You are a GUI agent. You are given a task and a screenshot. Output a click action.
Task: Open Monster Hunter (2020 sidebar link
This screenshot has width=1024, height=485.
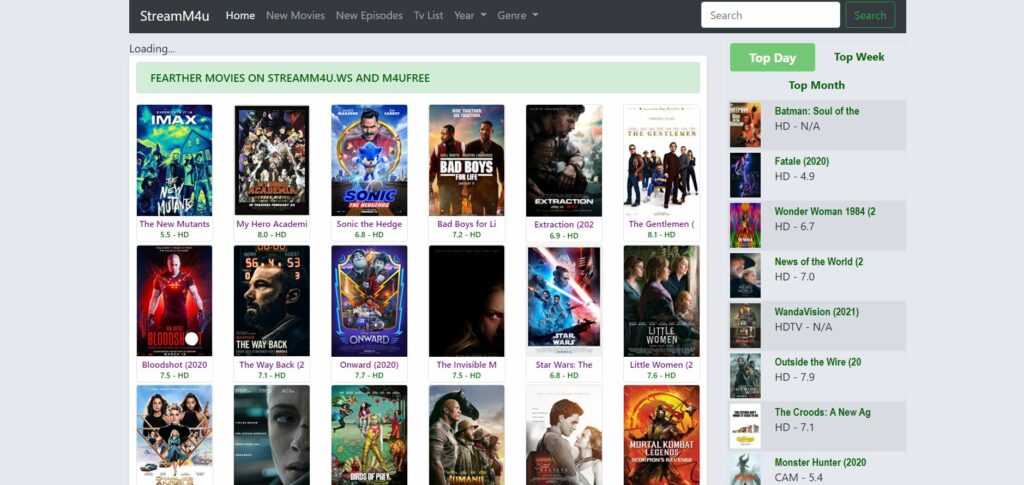pyautogui.click(x=820, y=462)
